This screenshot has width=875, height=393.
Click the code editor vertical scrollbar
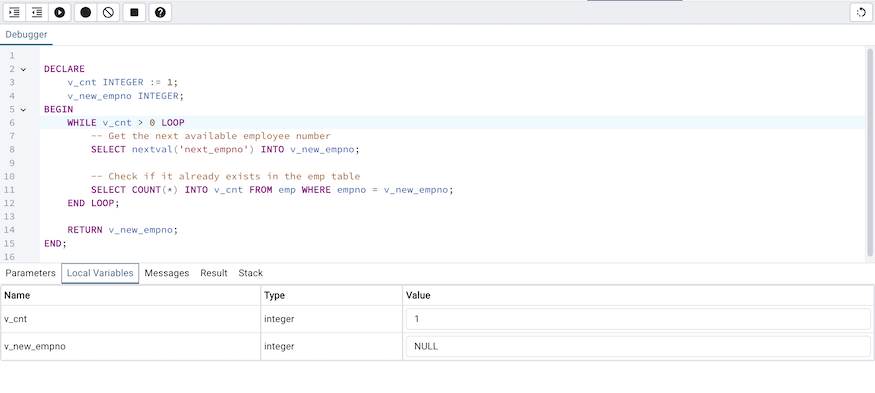pyautogui.click(x=869, y=152)
